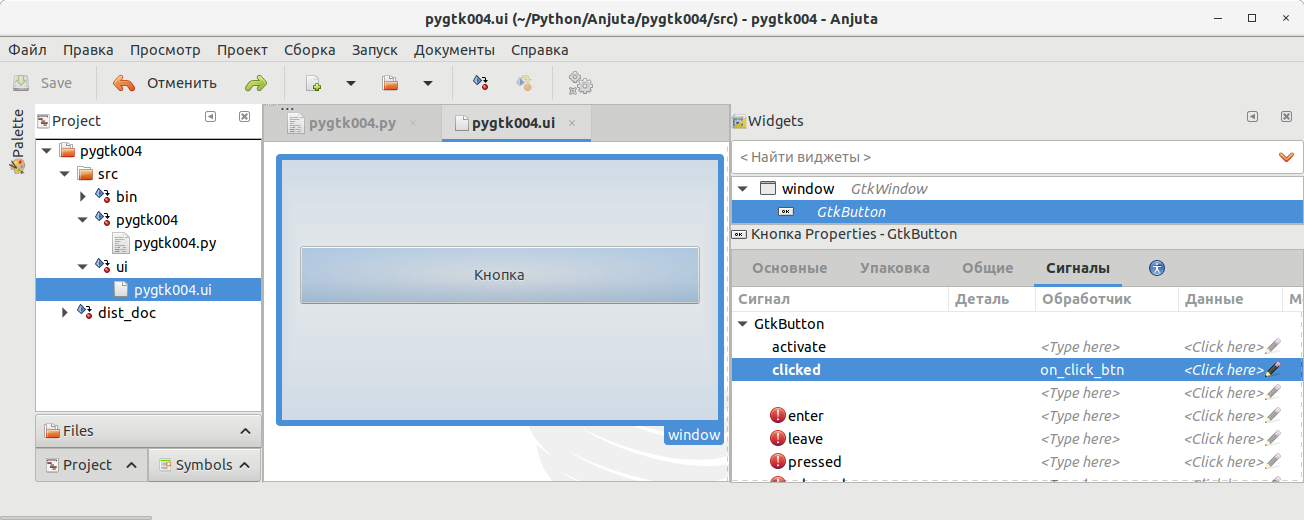This screenshot has height=520, width=1304.
Task: Switch to the Project bottom tab
Action: (x=91, y=465)
